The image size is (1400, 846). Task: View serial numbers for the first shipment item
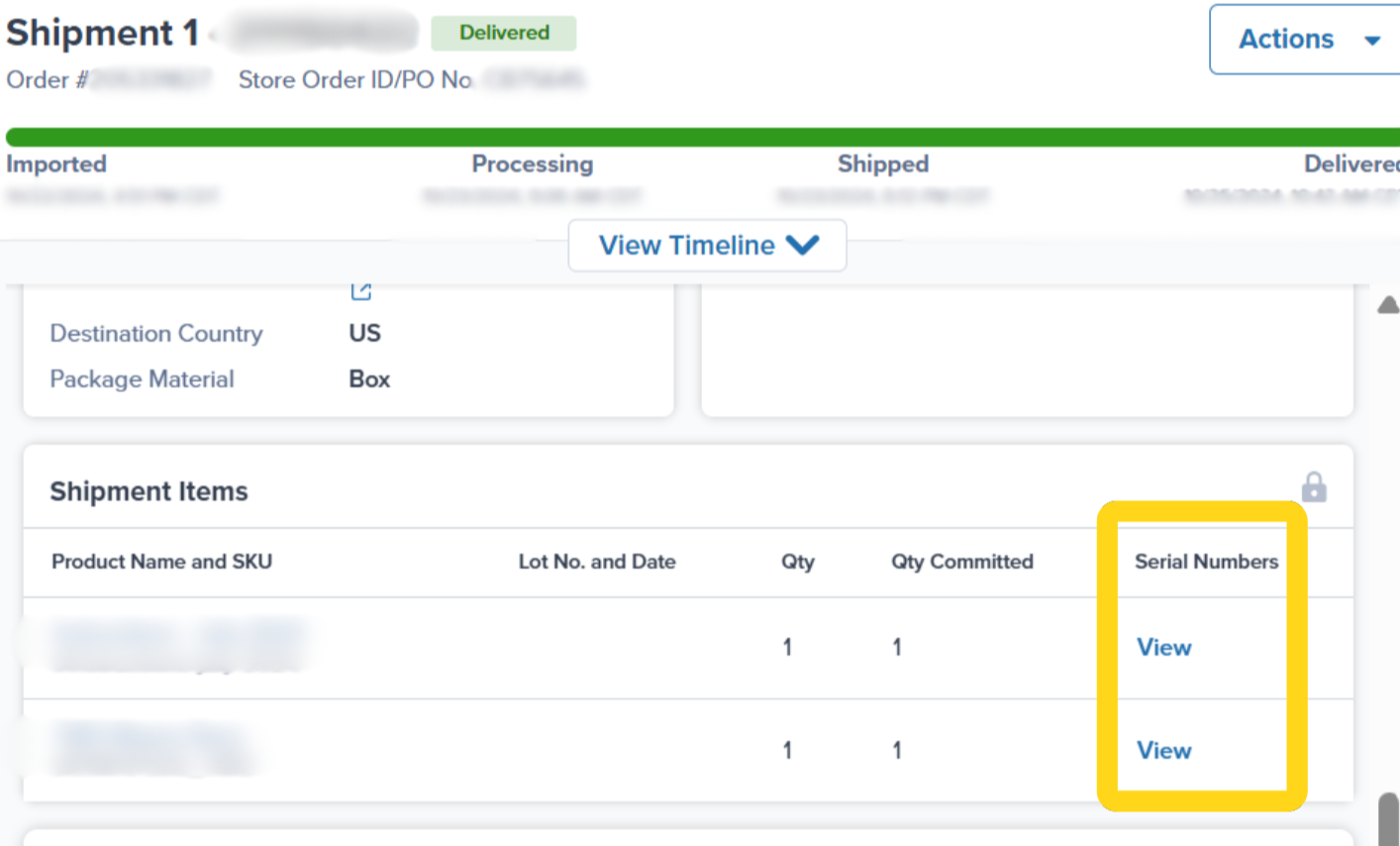point(1163,647)
